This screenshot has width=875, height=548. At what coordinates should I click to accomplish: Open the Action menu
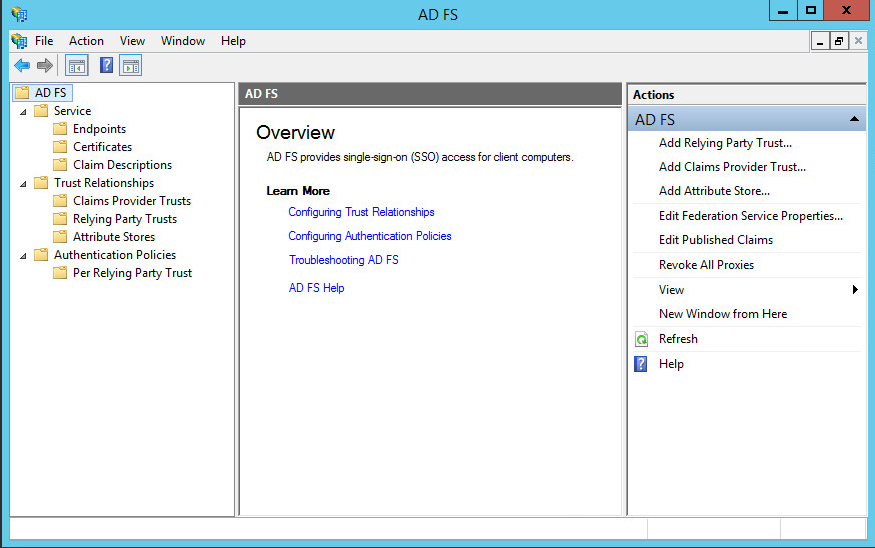click(x=86, y=41)
